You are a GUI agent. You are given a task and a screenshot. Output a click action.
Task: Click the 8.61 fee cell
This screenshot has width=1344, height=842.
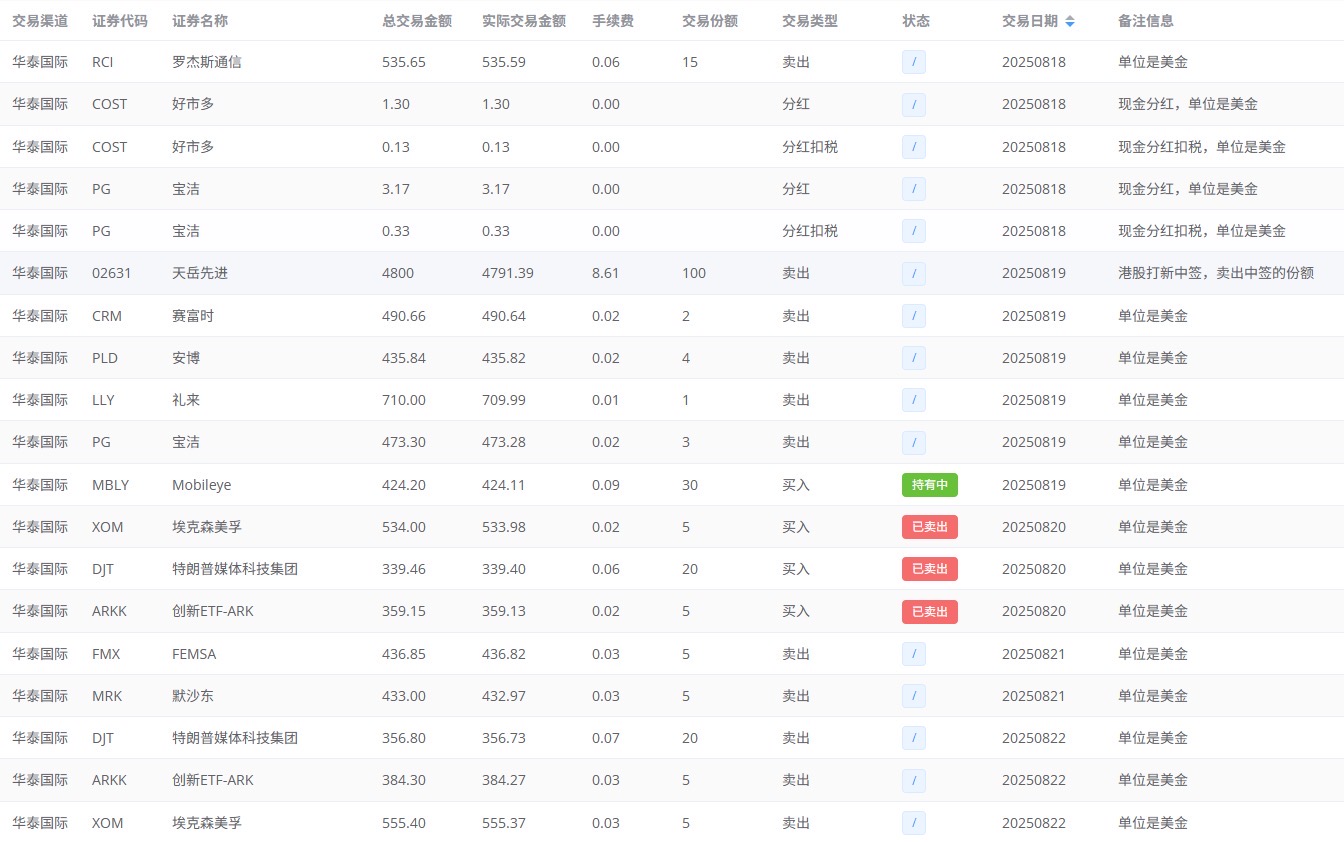pyautogui.click(x=606, y=273)
